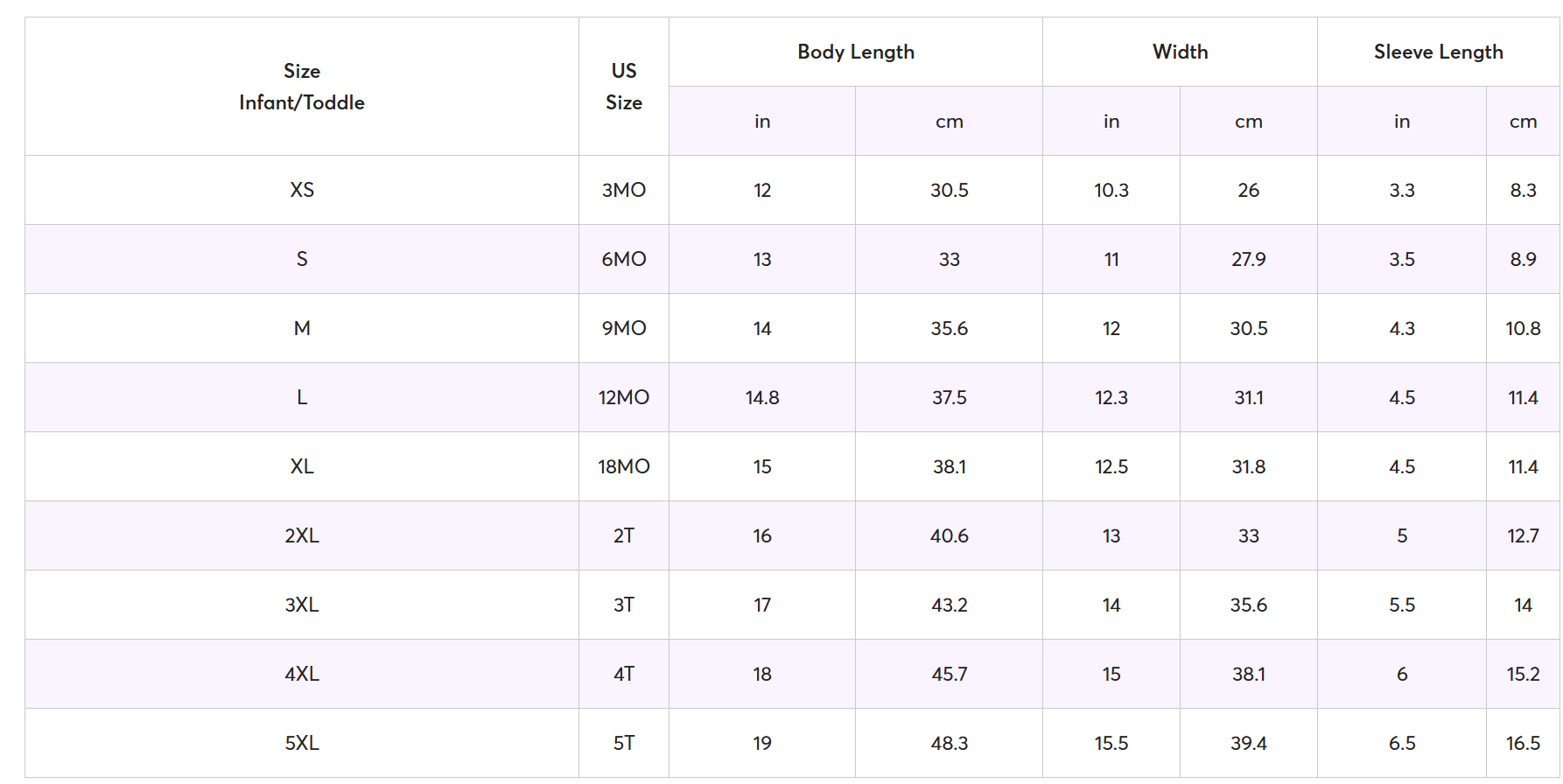This screenshot has height=784, width=1563.
Task: Click the Size Infant/Toddle header cell
Action: (301, 87)
